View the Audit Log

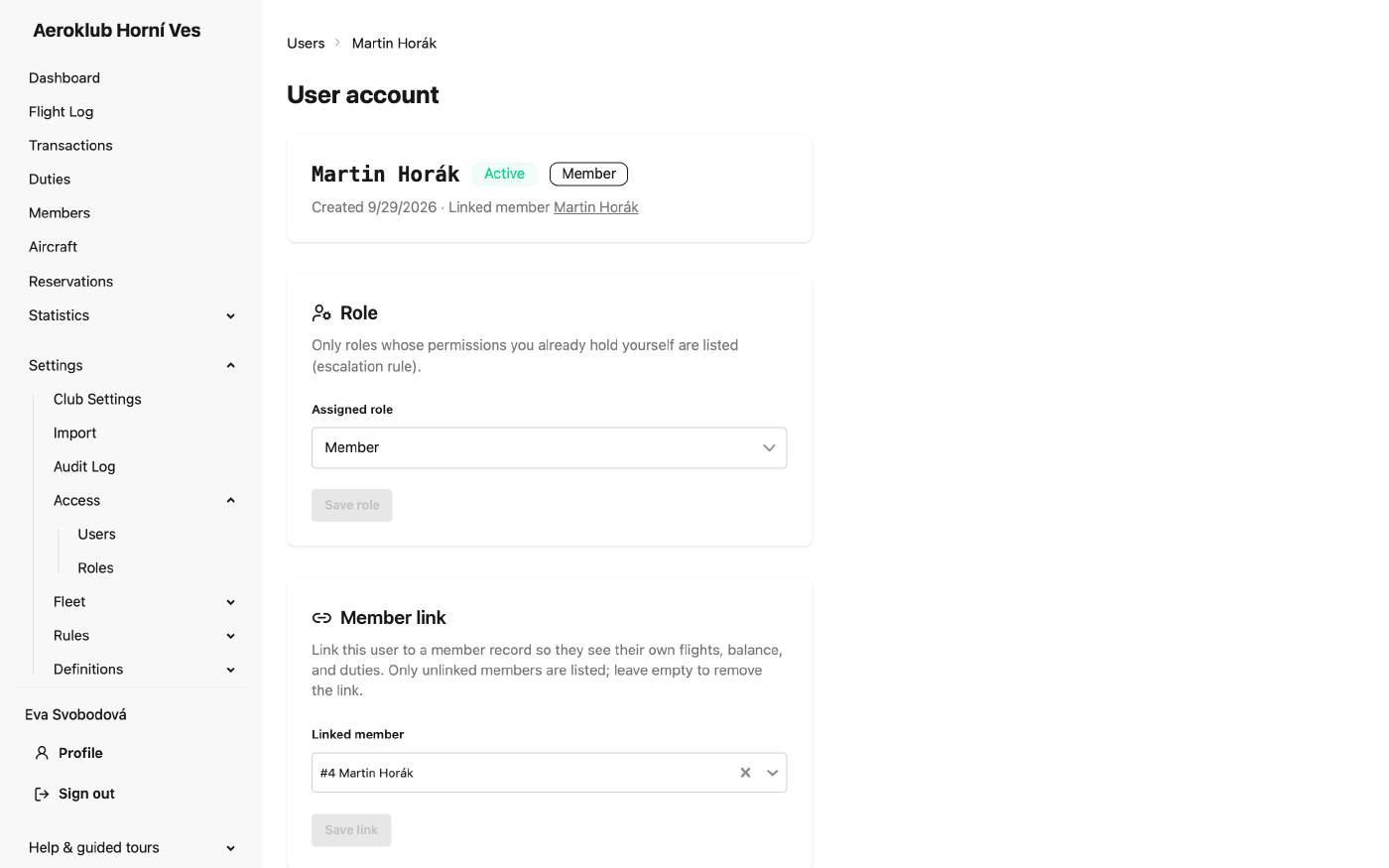(x=84, y=466)
